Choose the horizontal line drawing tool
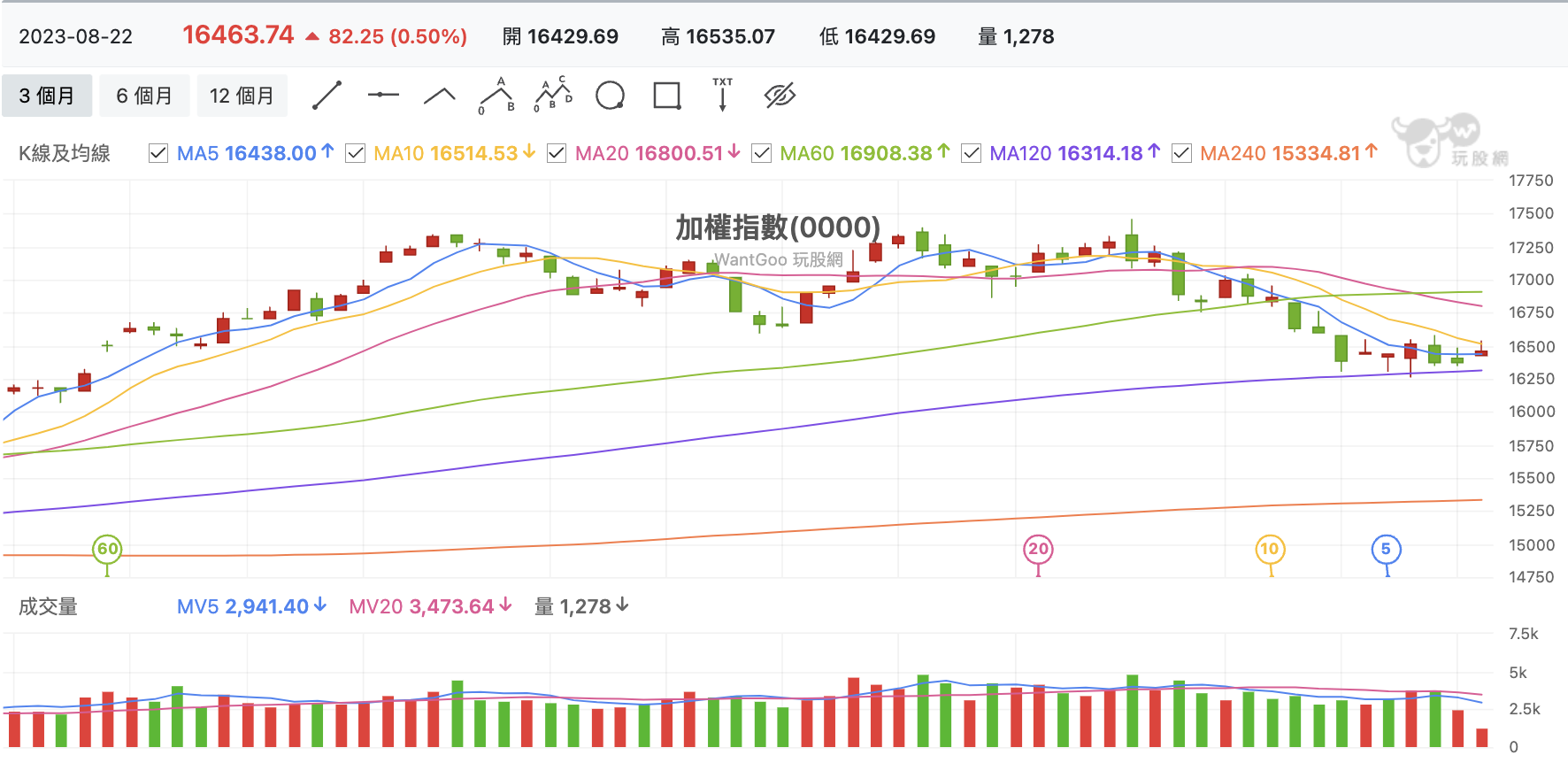 pyautogui.click(x=383, y=96)
